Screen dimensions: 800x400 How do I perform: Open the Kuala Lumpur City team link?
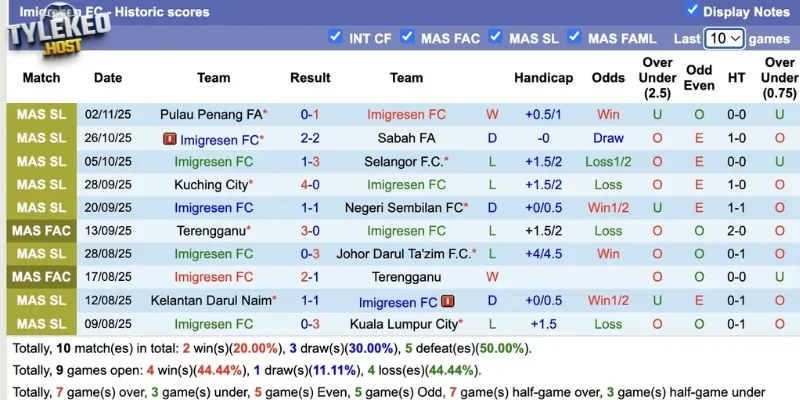point(404,324)
